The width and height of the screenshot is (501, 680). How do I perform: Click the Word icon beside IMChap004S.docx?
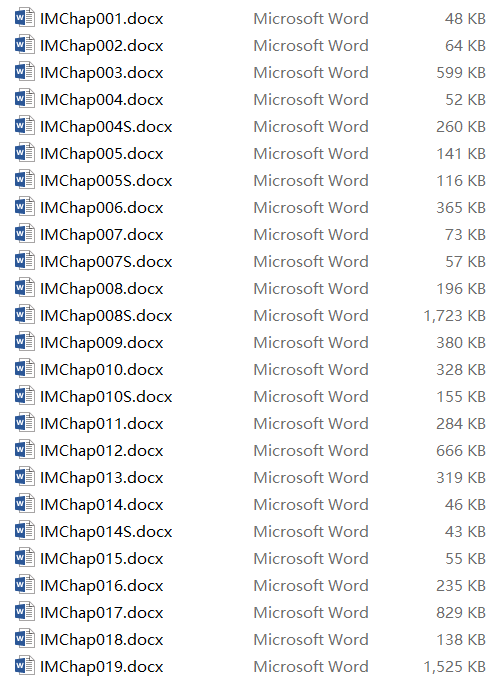click(x=24, y=126)
